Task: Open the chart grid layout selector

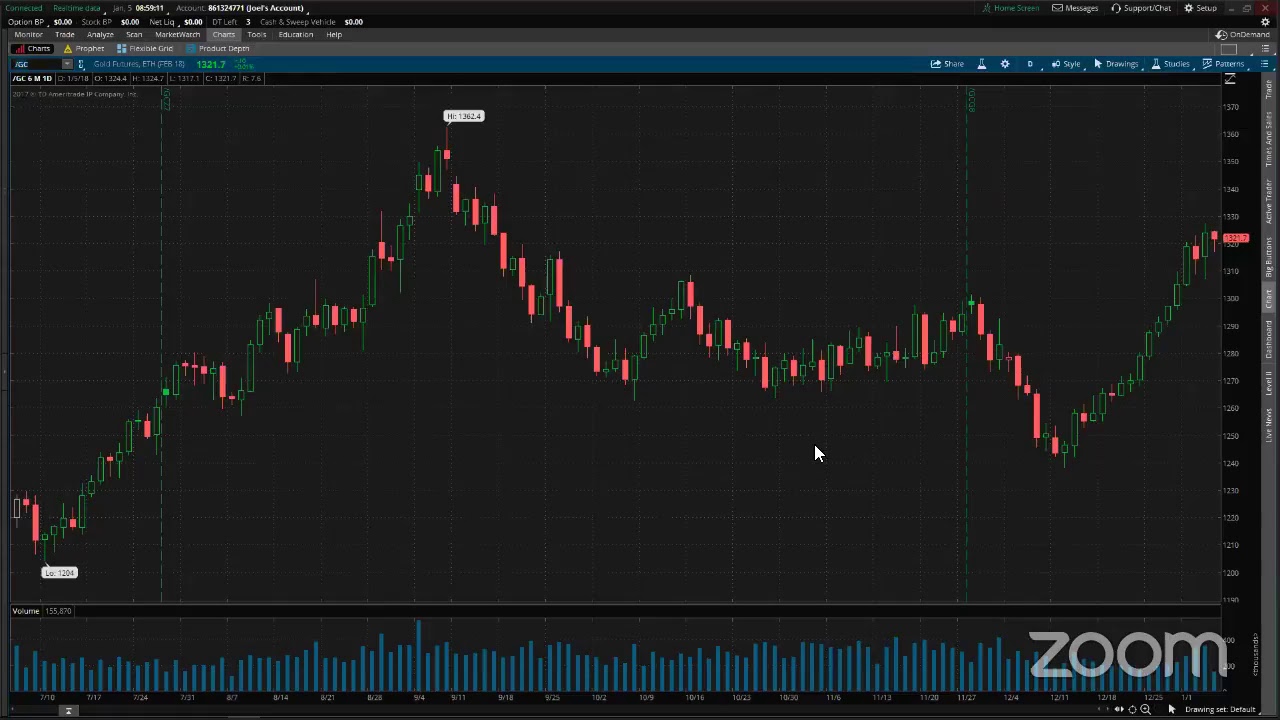Action: click(x=1230, y=48)
